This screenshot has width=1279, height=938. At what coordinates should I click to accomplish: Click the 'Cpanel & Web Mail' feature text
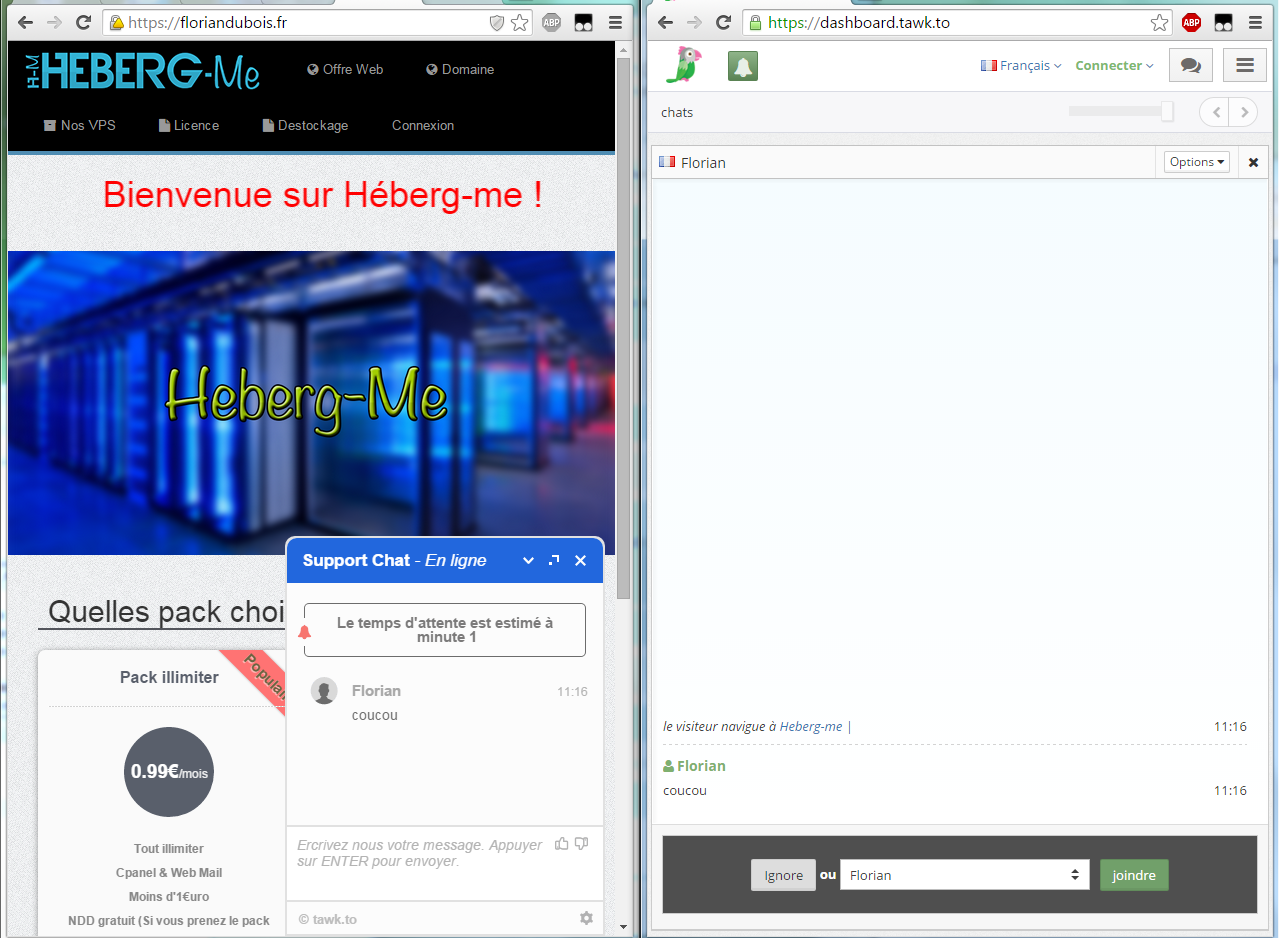(x=169, y=872)
